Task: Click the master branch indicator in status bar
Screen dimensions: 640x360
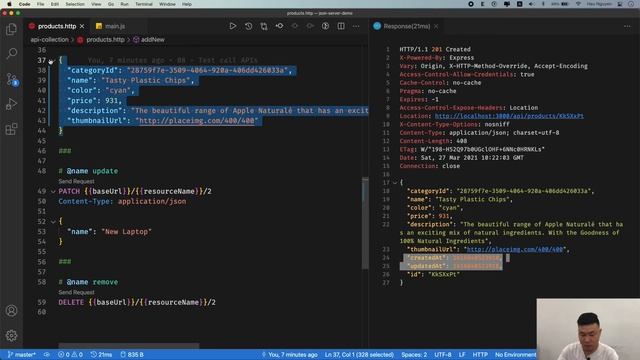Action: [22, 355]
